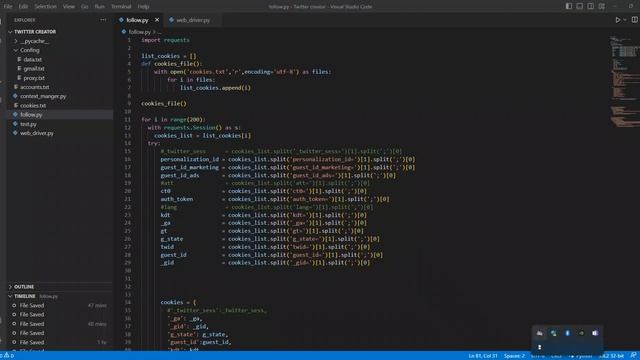Open the customize layout icon
The image size is (640, 360).
602,6
